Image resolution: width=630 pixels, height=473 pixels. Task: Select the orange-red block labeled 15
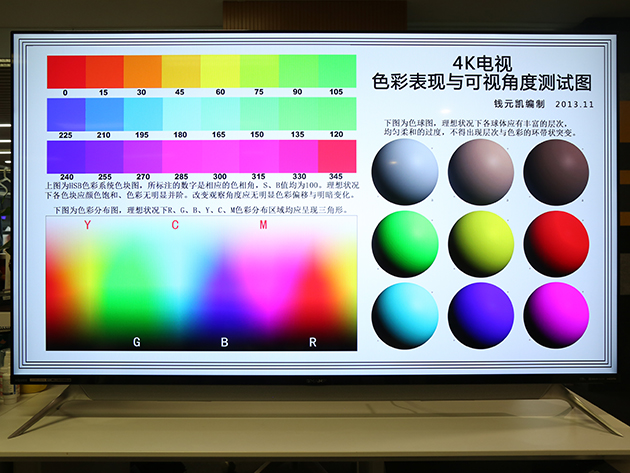point(104,72)
